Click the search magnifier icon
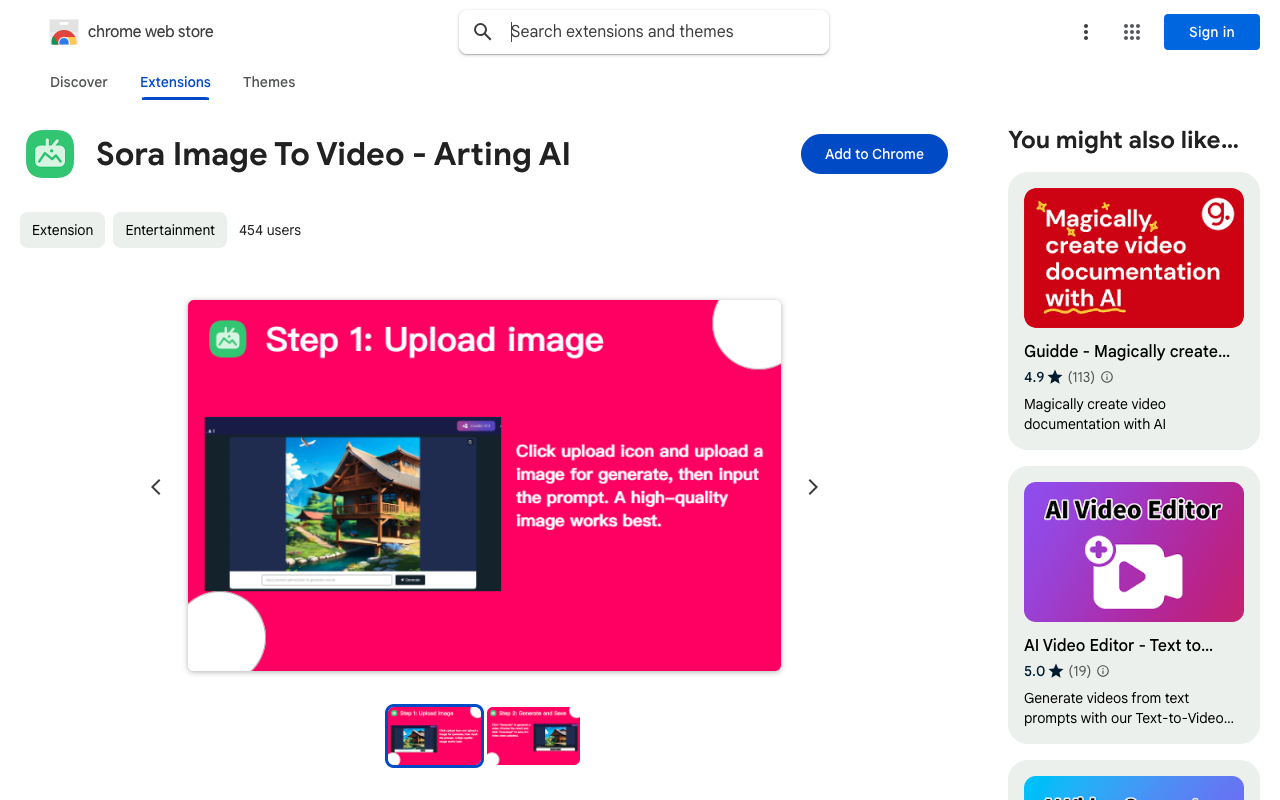The height and width of the screenshot is (800, 1280). click(x=483, y=32)
